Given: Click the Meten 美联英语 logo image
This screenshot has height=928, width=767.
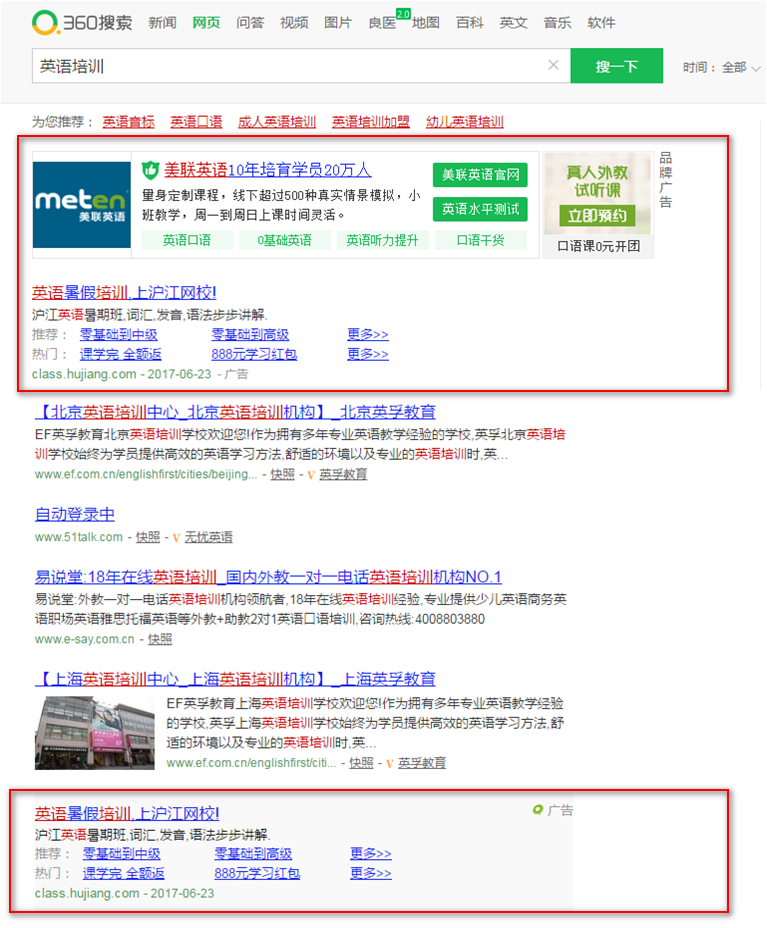Looking at the screenshot, I should 80,200.
